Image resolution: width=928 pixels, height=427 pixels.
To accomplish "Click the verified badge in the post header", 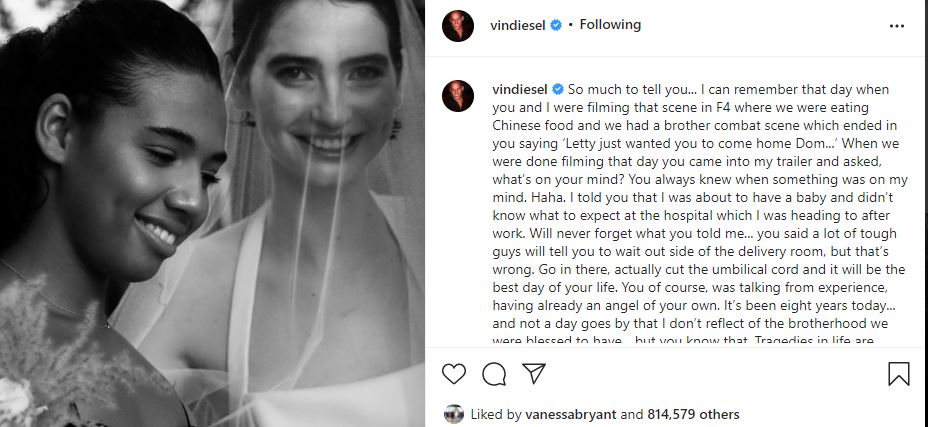I will (x=556, y=25).
